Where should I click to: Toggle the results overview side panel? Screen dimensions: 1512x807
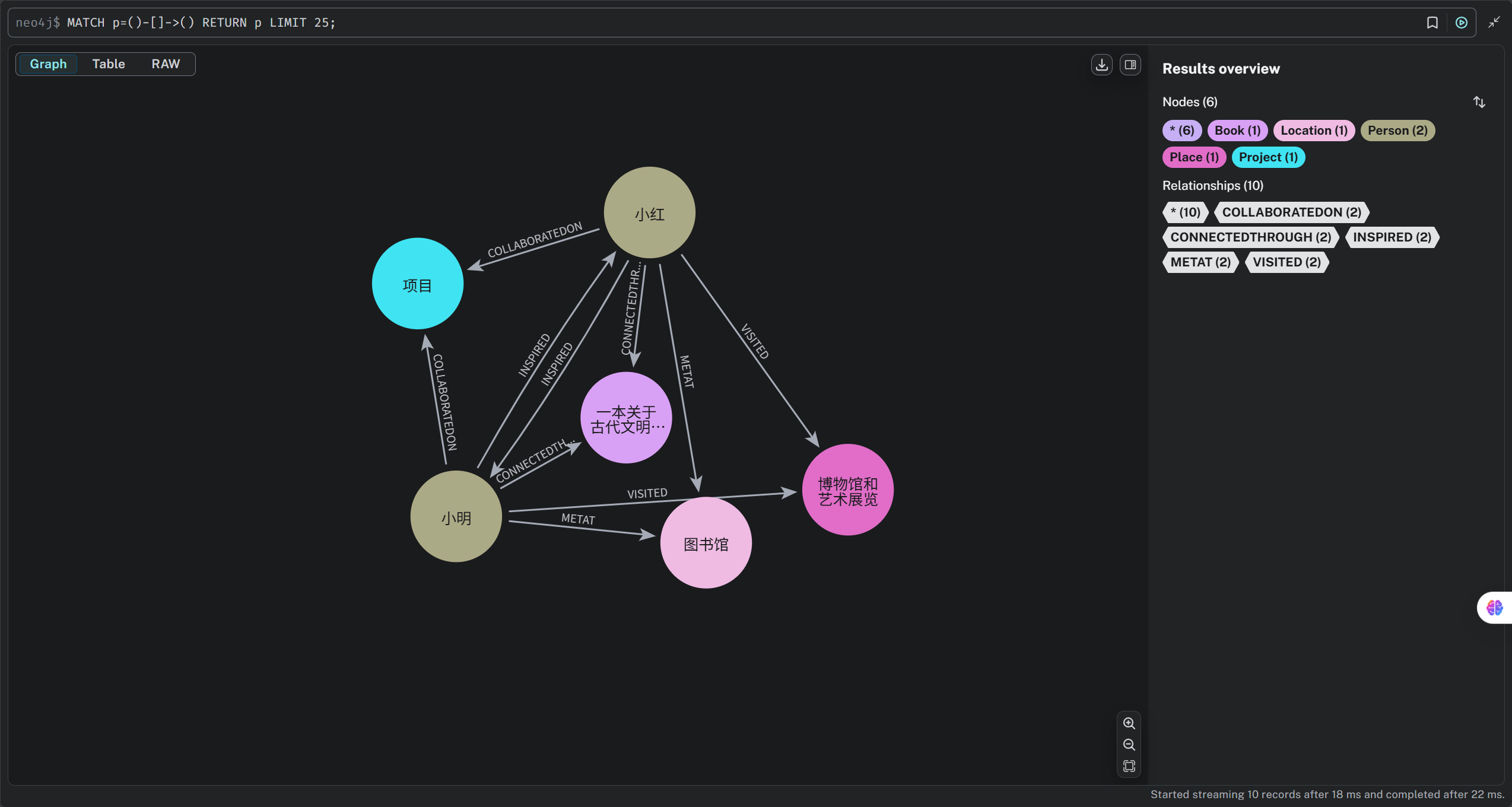1130,65
